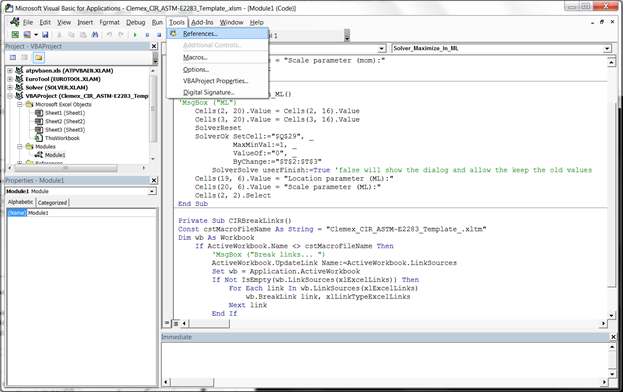Open the Run menu
The height and width of the screenshot is (392, 623).
[x=157, y=22]
